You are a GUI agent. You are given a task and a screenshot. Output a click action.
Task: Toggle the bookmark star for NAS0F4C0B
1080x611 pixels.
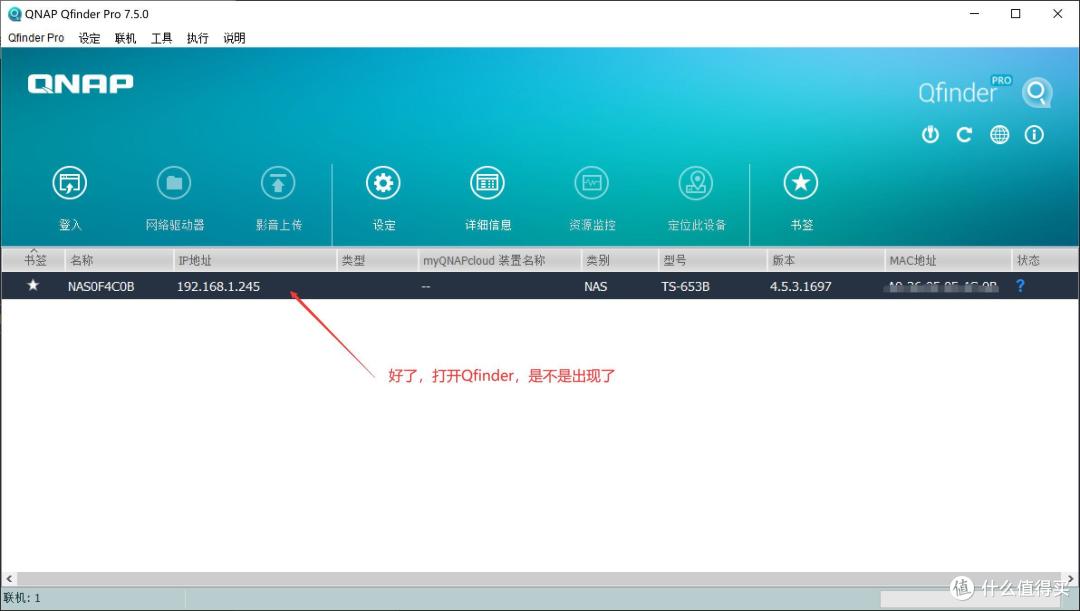32,285
